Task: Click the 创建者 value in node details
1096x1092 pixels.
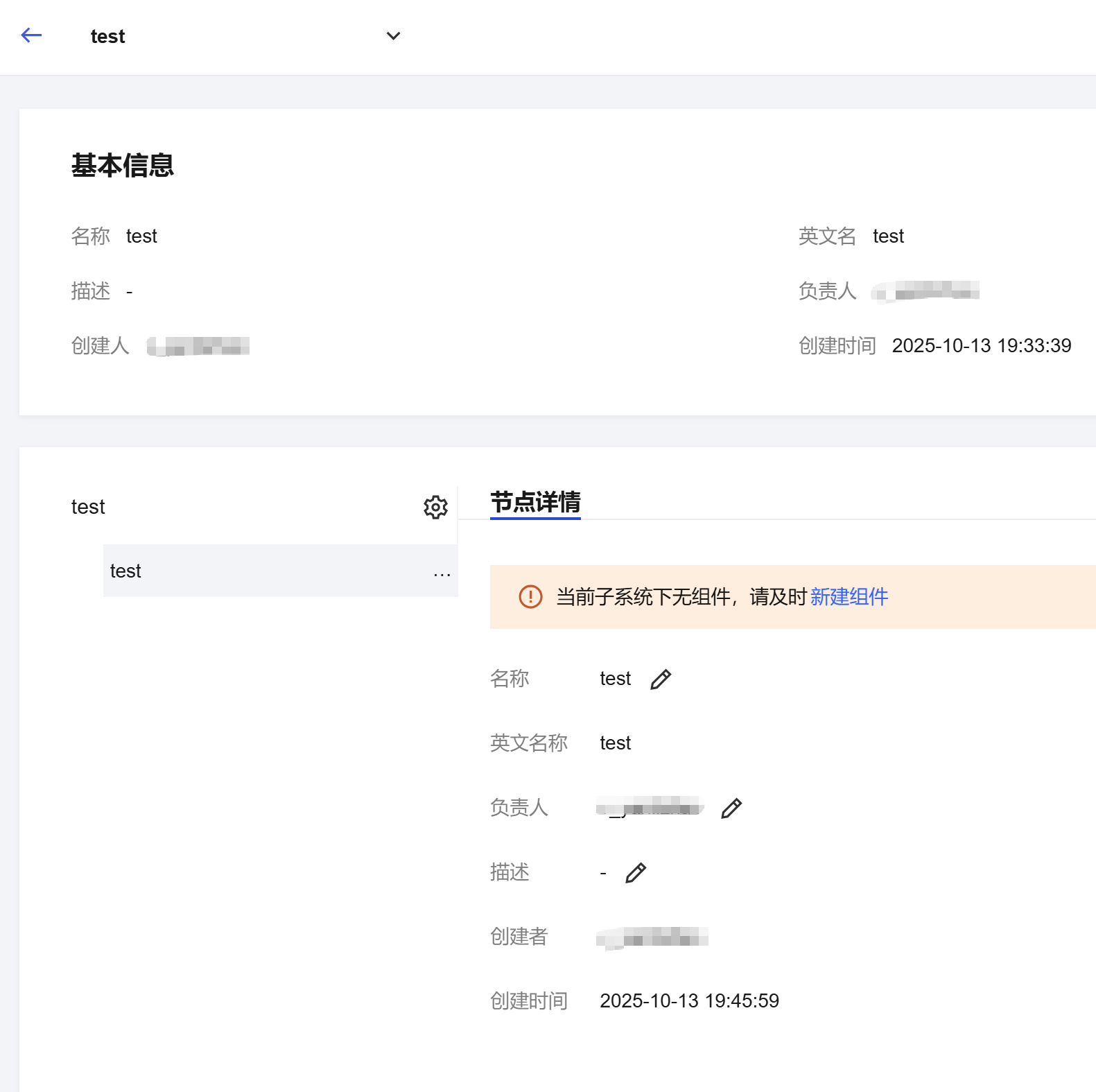Action: point(652,937)
